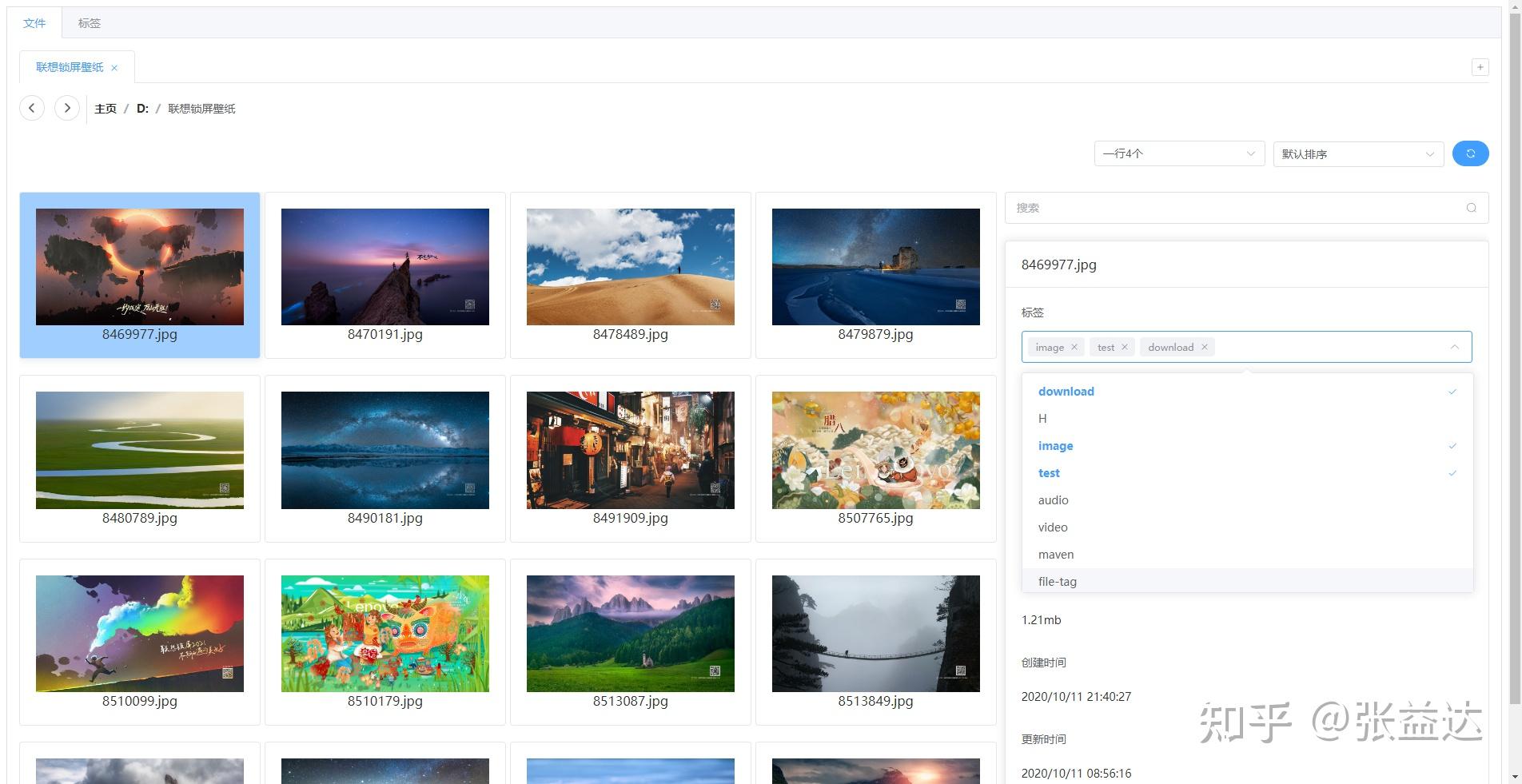Viewport: 1522px width, 784px height.
Task: Remove the image tag chip
Action: [1074, 347]
